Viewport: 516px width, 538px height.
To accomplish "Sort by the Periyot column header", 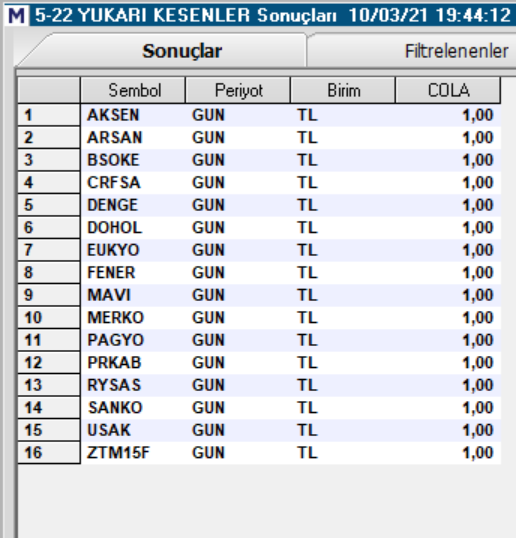I will point(238,90).
